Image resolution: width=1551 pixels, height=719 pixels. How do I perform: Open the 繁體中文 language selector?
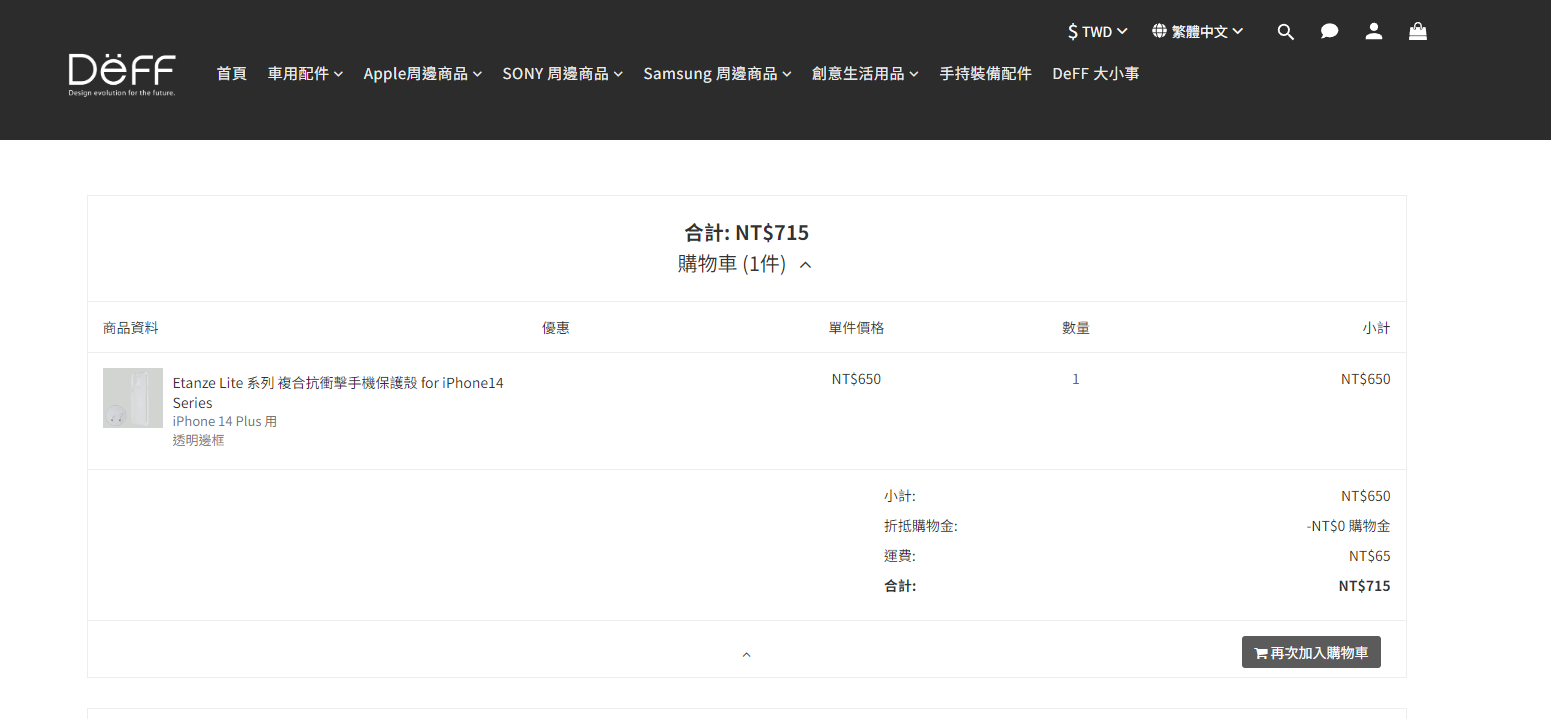pos(1197,32)
